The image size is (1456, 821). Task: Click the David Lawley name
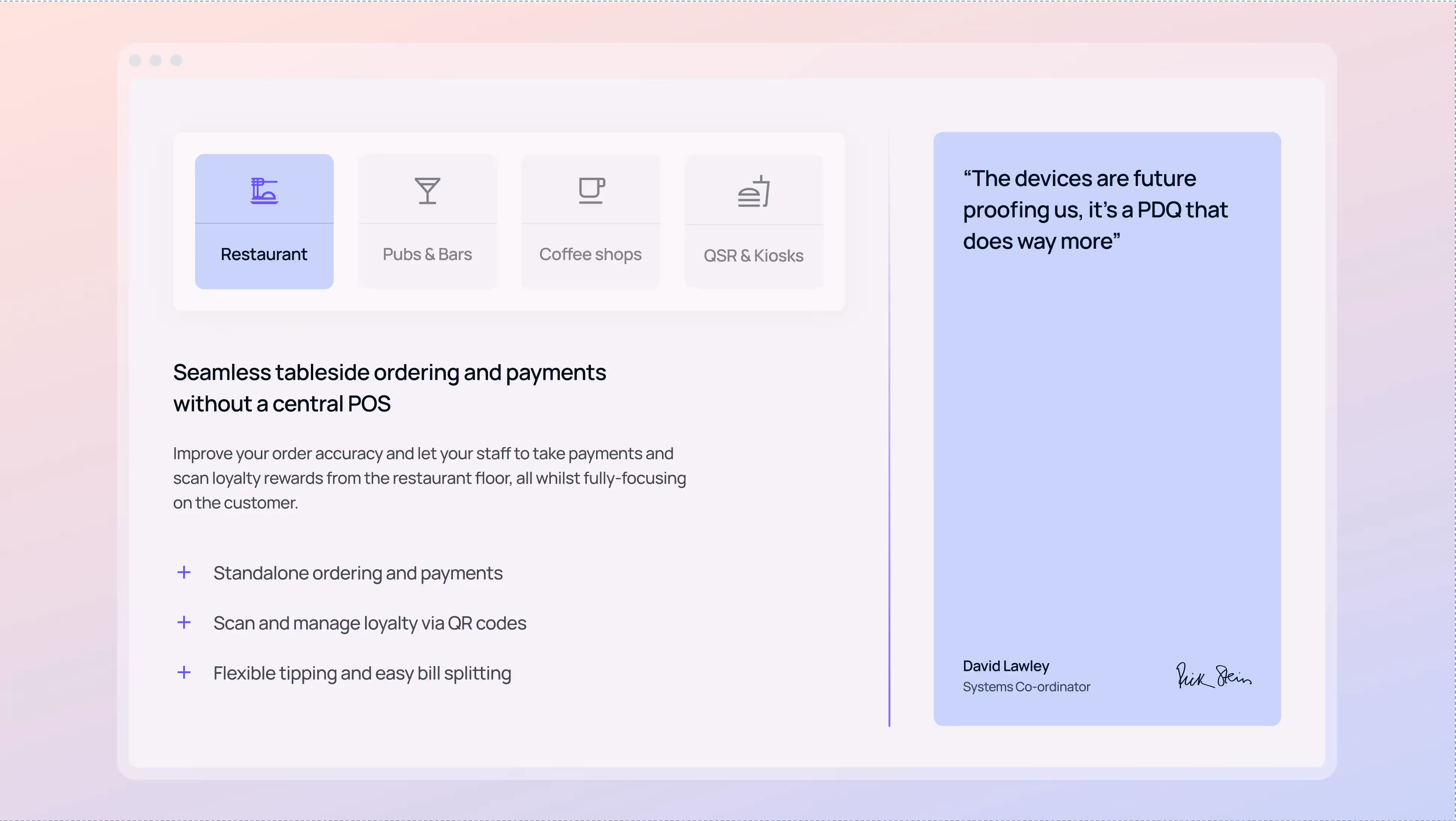(1006, 666)
